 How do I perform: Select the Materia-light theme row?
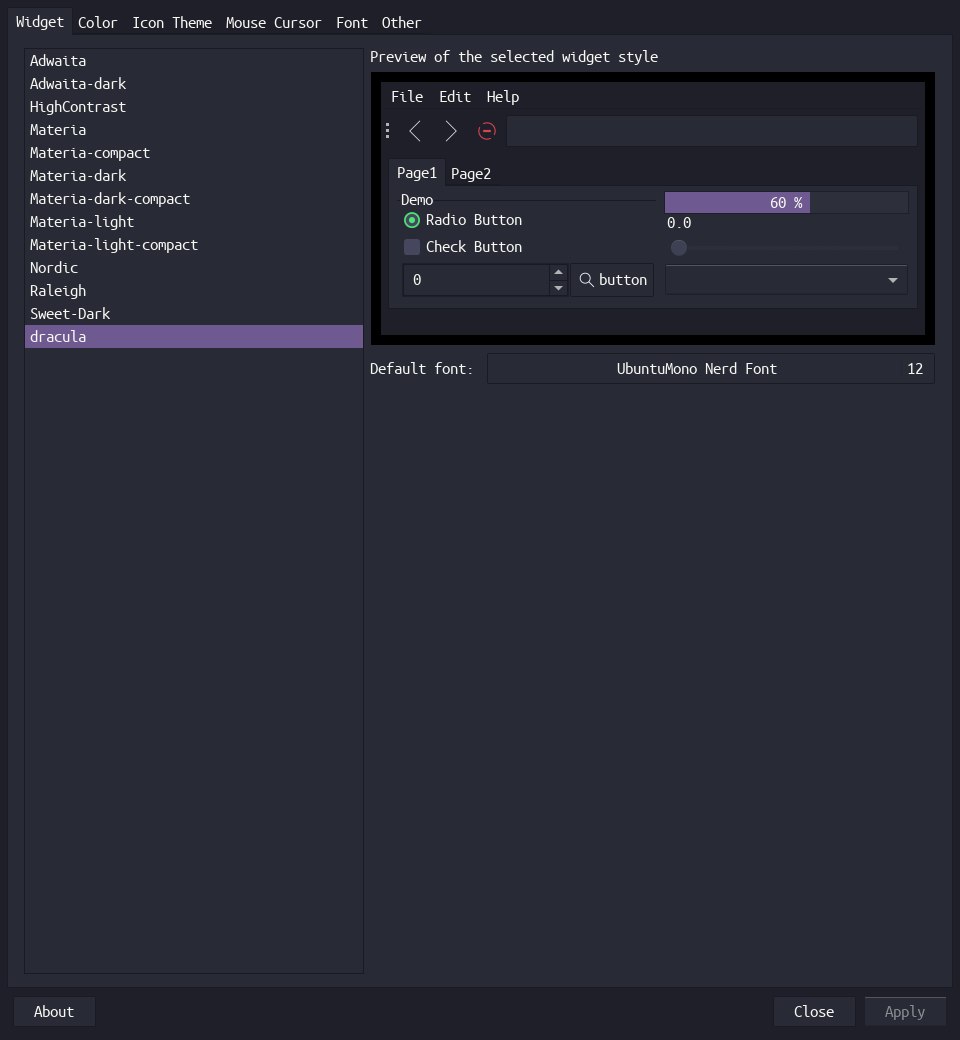tap(194, 222)
